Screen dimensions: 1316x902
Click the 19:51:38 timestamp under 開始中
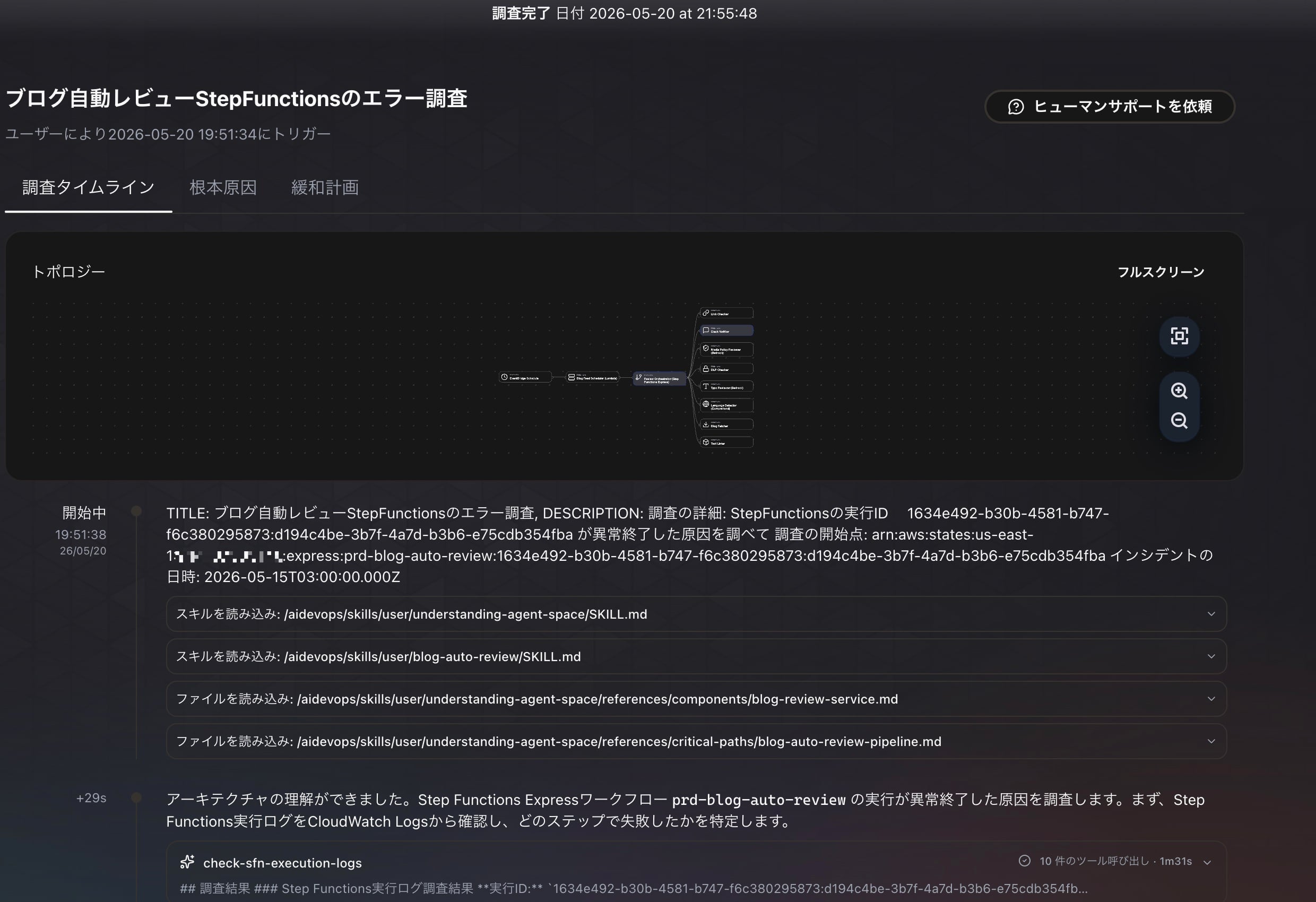tap(81, 534)
